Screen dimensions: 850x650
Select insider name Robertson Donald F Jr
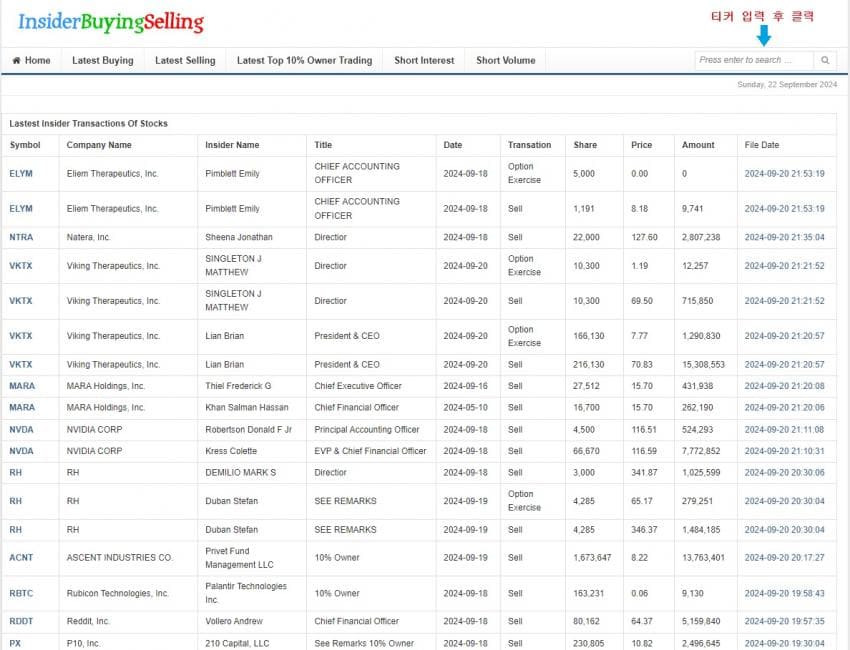pos(248,429)
